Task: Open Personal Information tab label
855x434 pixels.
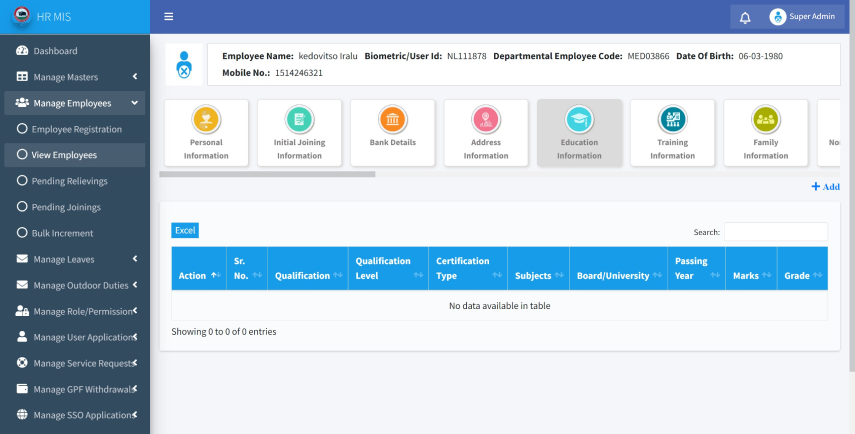Action: coord(206,149)
